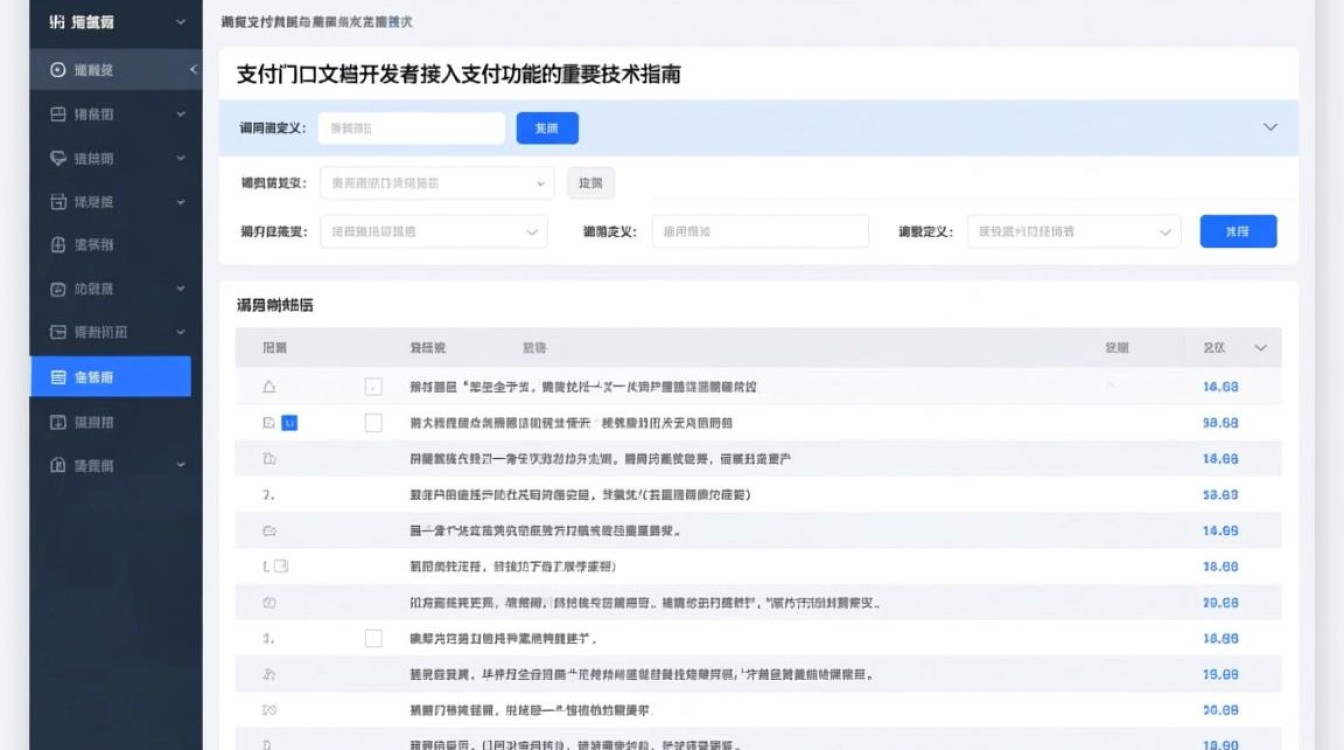Click the blue amount link in the first row
1344x750 pixels.
pyautogui.click(x=1222, y=386)
